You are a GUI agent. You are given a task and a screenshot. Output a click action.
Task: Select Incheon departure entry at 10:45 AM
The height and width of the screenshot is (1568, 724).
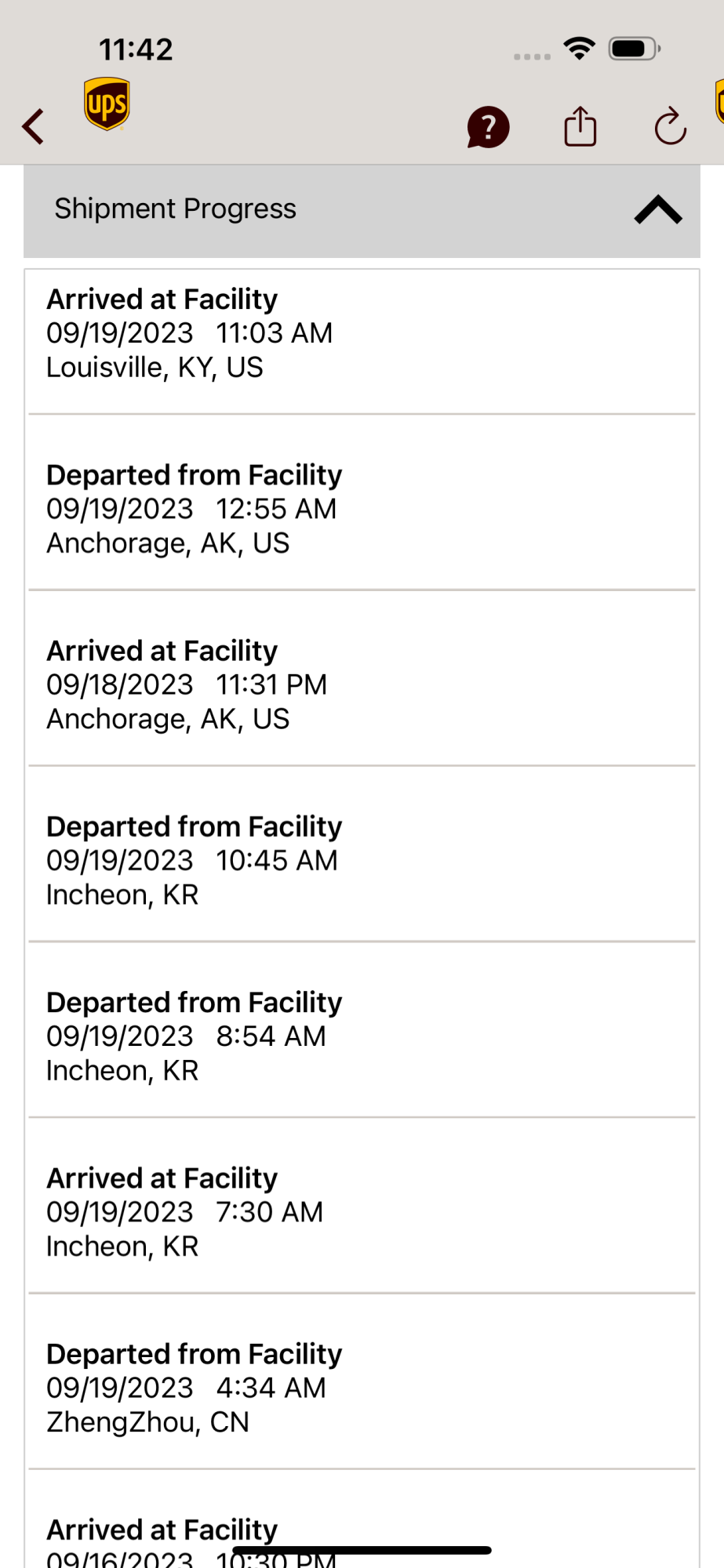pyautogui.click(x=361, y=860)
